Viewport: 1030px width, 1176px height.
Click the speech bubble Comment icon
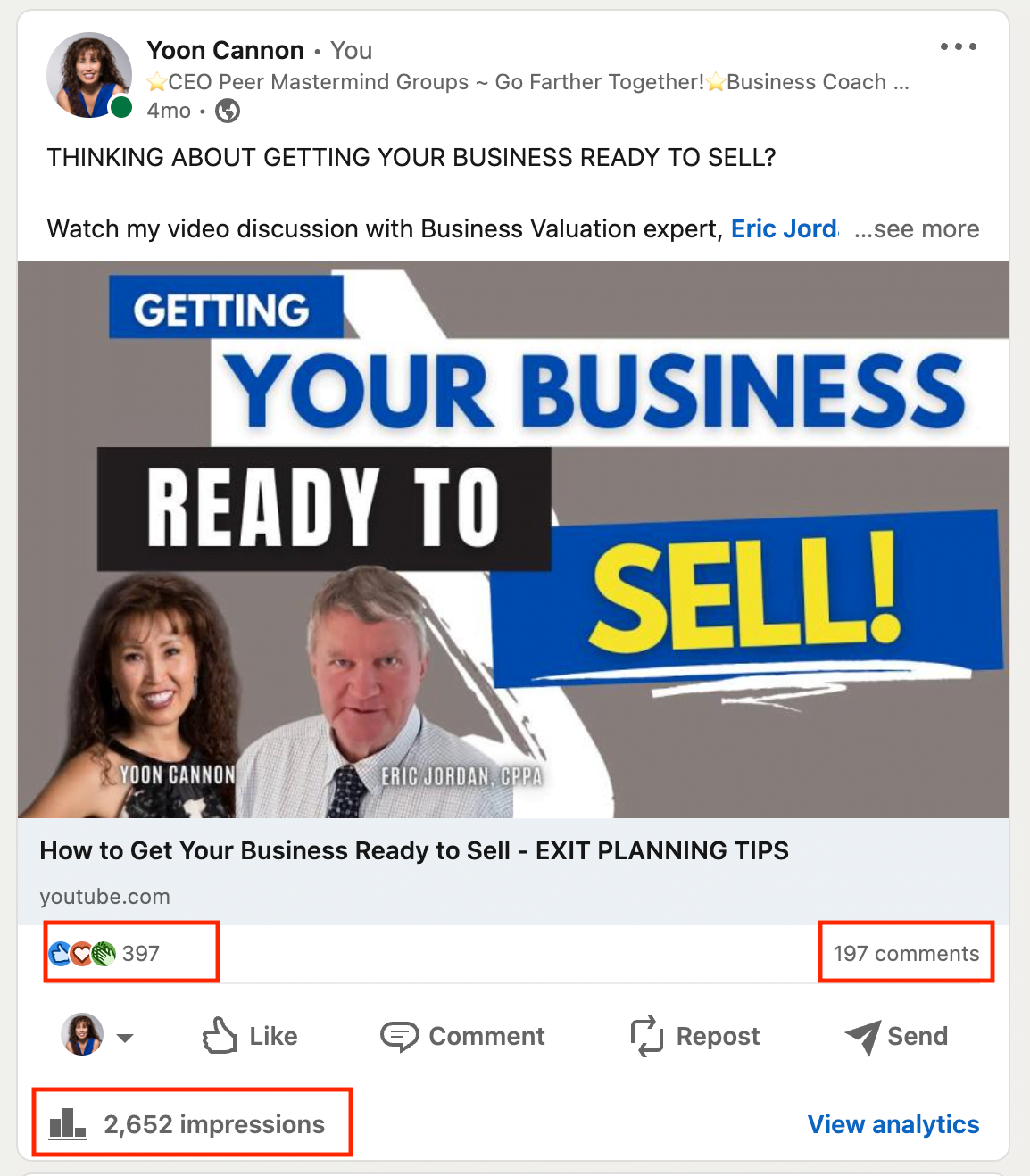399,1037
